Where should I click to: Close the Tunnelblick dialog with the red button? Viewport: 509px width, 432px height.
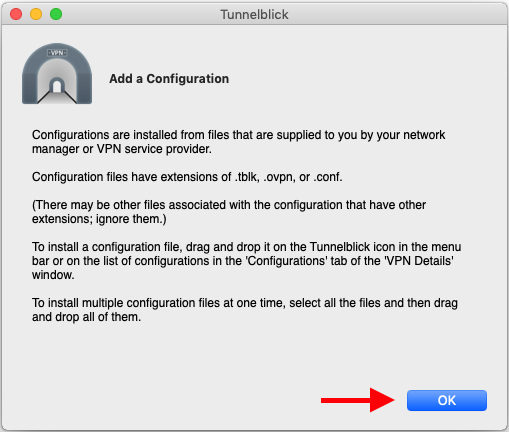tap(16, 14)
